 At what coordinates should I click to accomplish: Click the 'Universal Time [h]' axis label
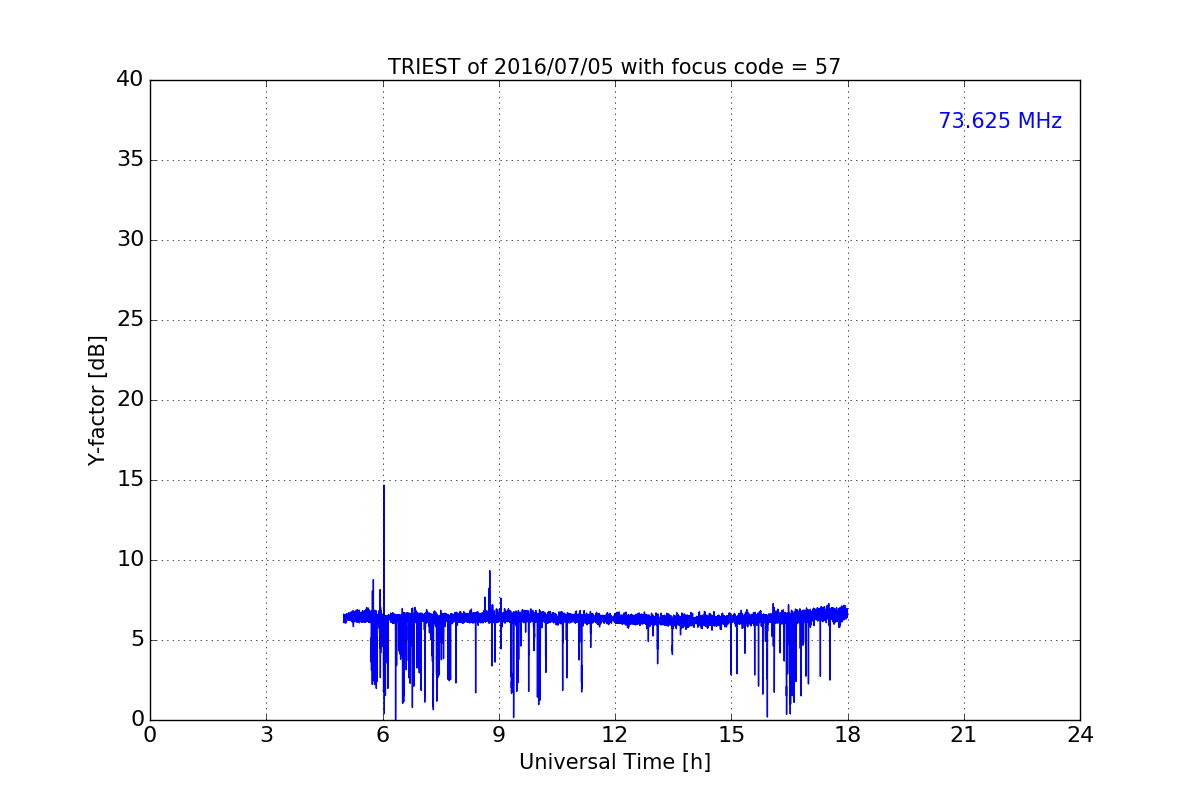click(615, 762)
